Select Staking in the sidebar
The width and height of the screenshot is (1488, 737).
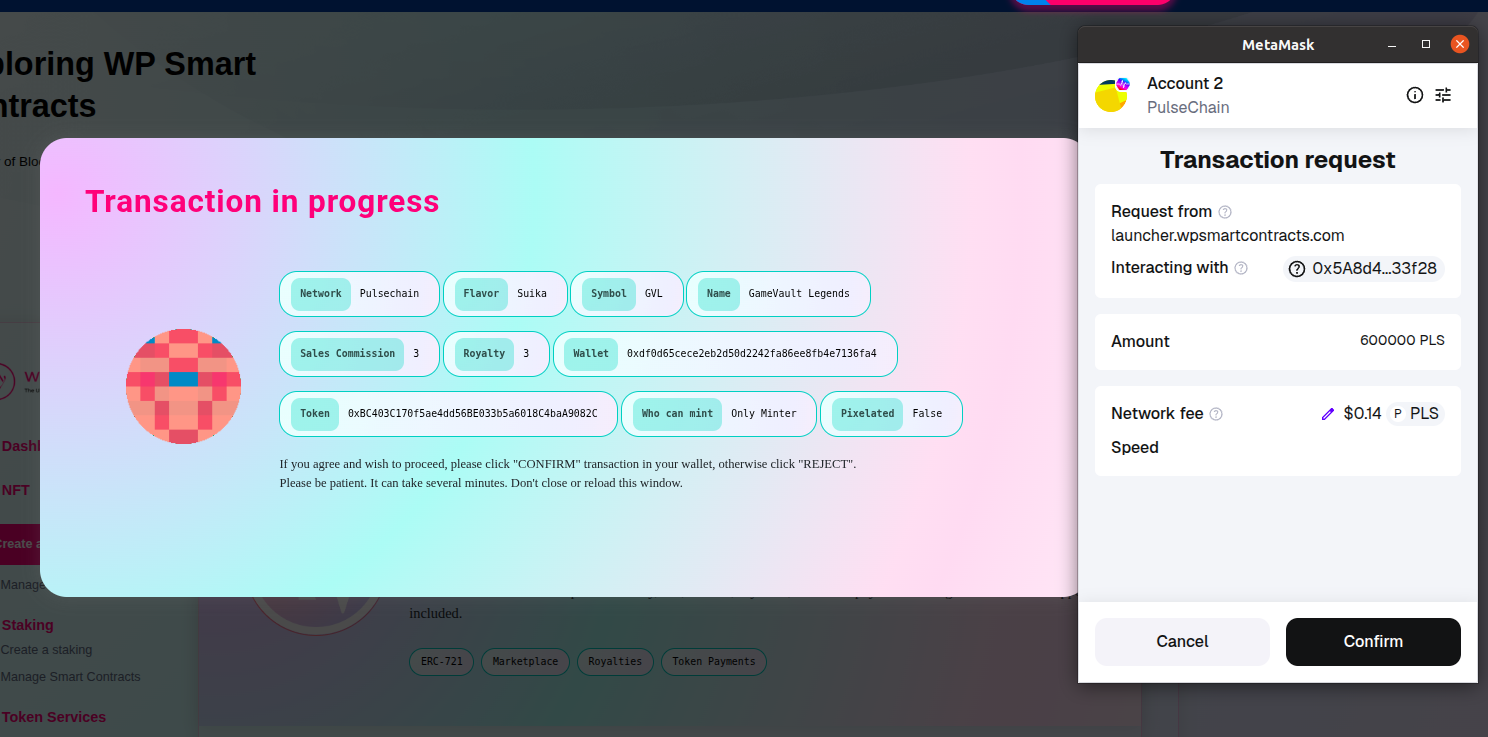(x=28, y=625)
